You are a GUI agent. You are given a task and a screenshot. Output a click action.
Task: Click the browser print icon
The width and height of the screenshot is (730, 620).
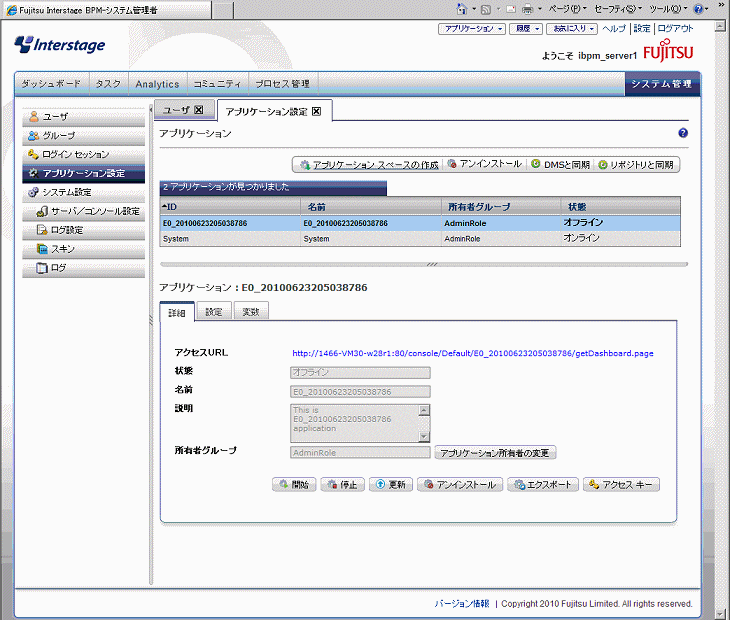pyautogui.click(x=527, y=9)
